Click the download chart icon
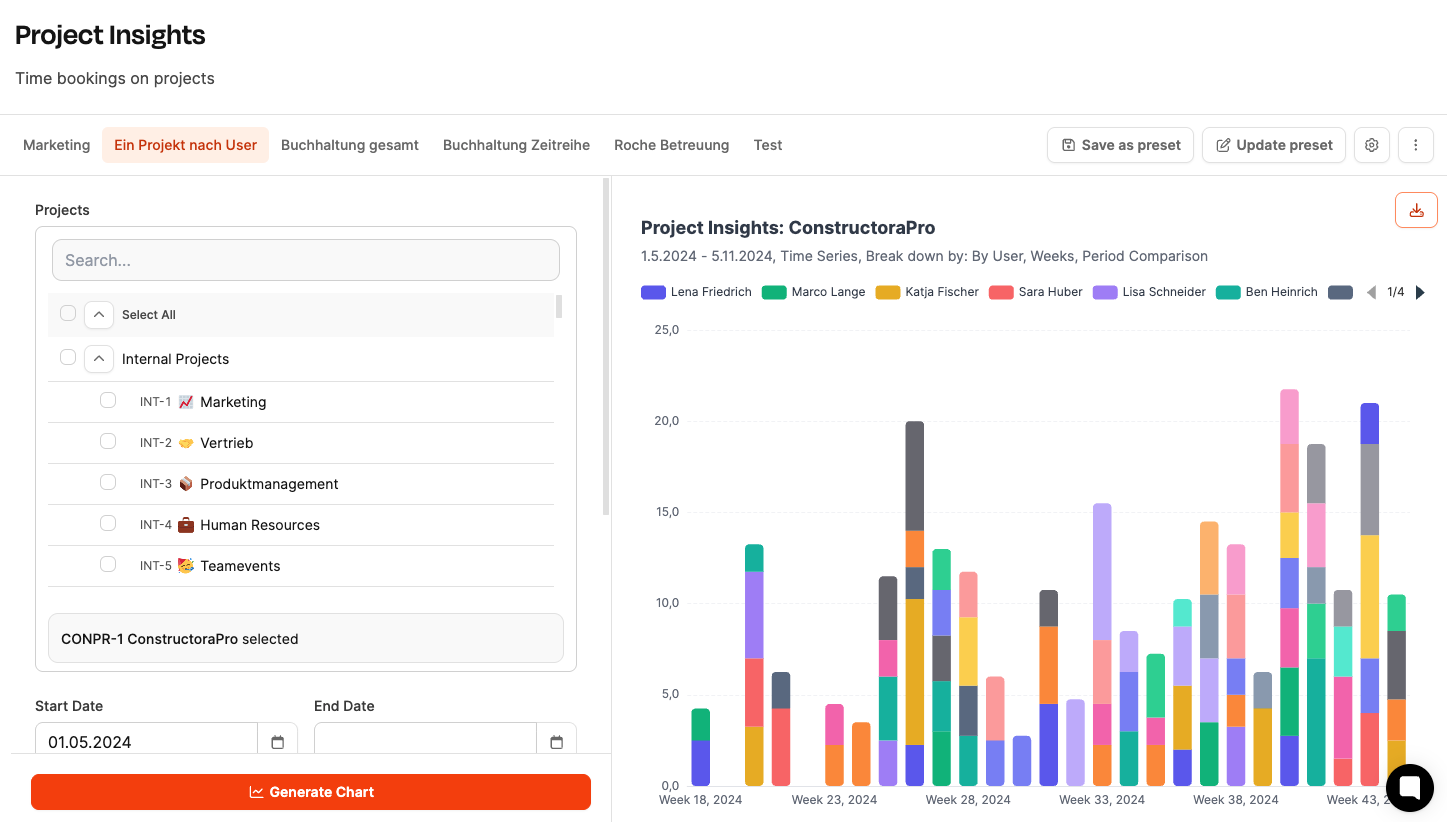1447x822 pixels. [1416, 210]
